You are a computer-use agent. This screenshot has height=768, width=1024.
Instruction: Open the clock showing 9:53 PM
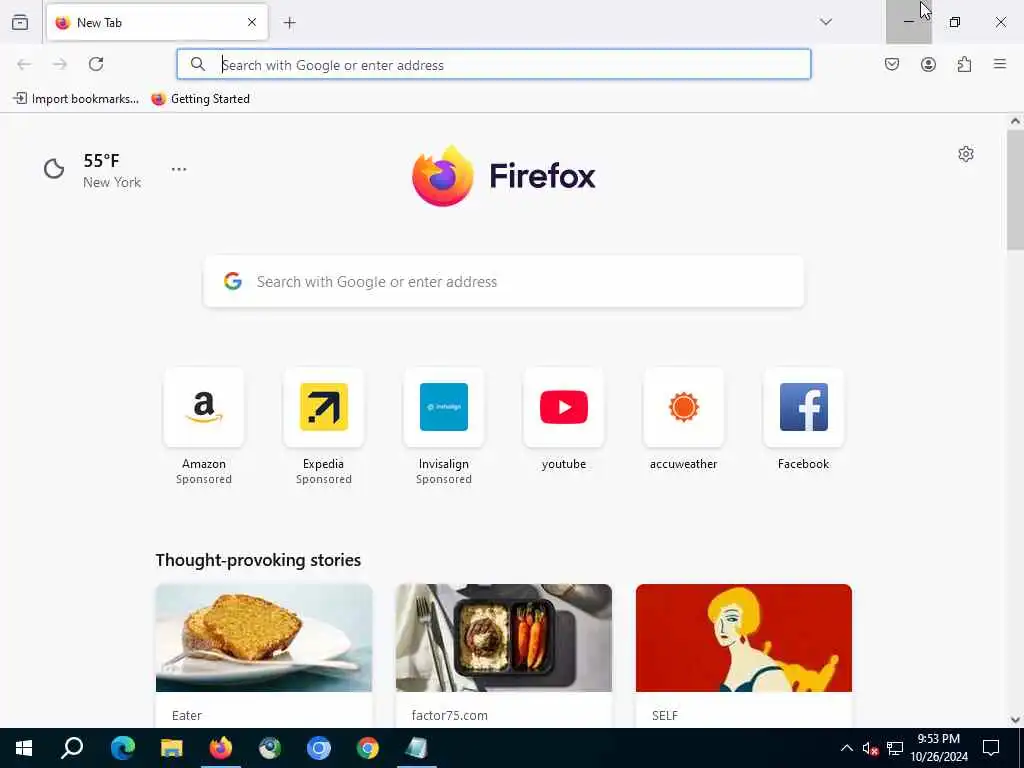click(939, 748)
